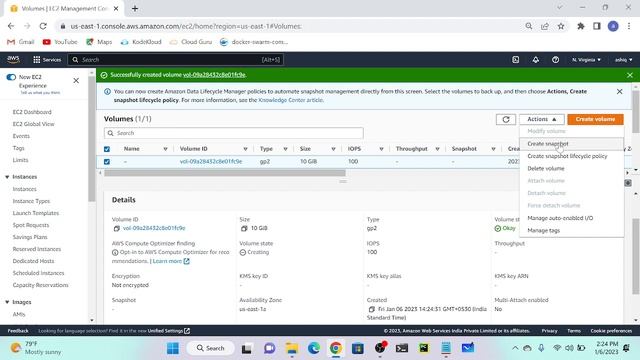Open the KodeKloud bookmark

pos(141,42)
